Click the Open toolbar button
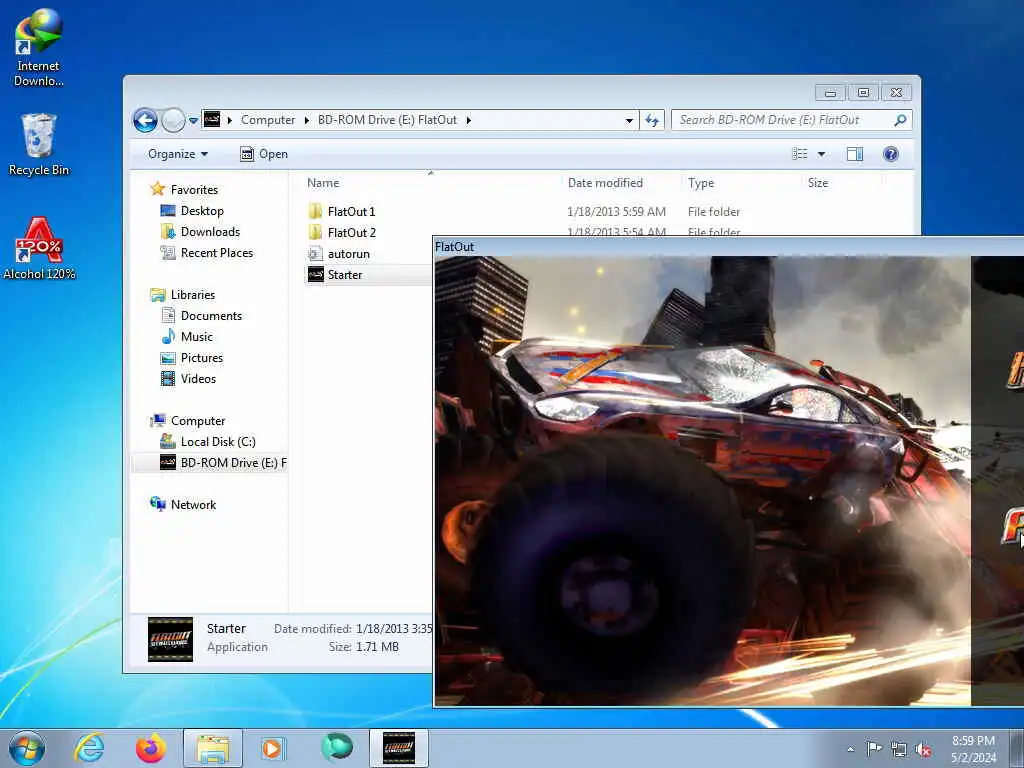The width and height of the screenshot is (1024, 768). pos(264,154)
